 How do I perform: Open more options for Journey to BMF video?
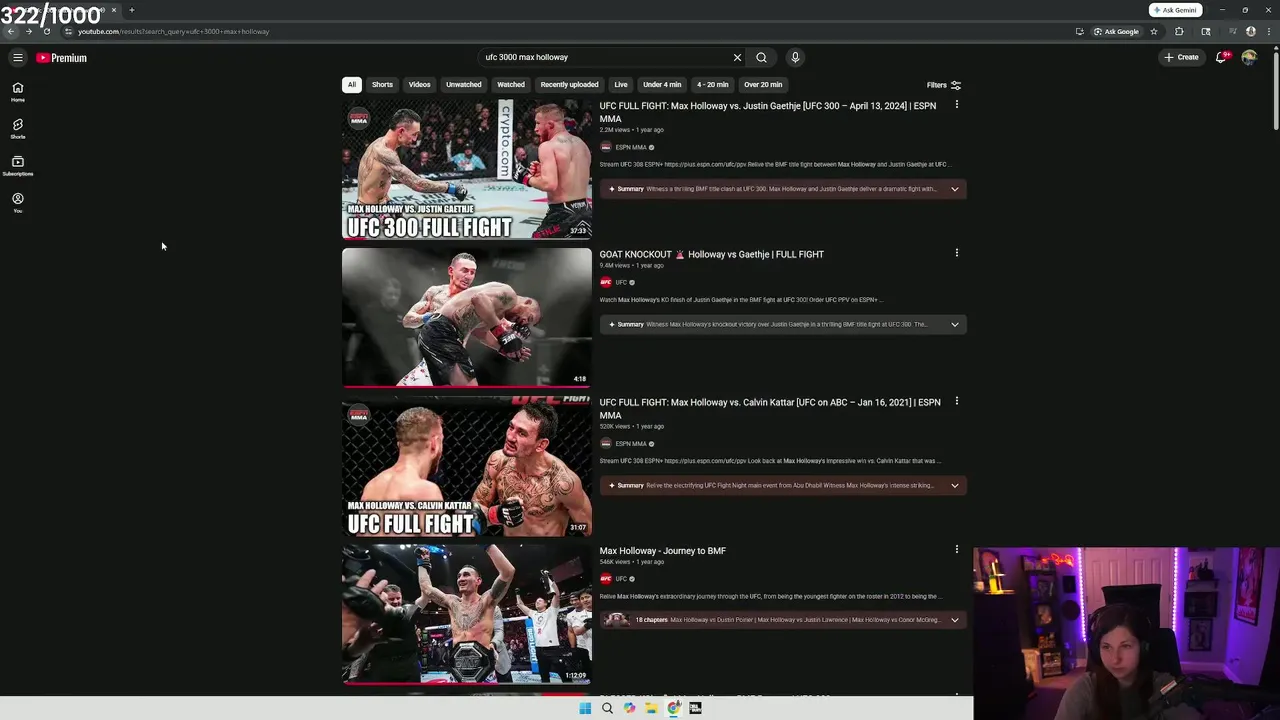pos(957,549)
